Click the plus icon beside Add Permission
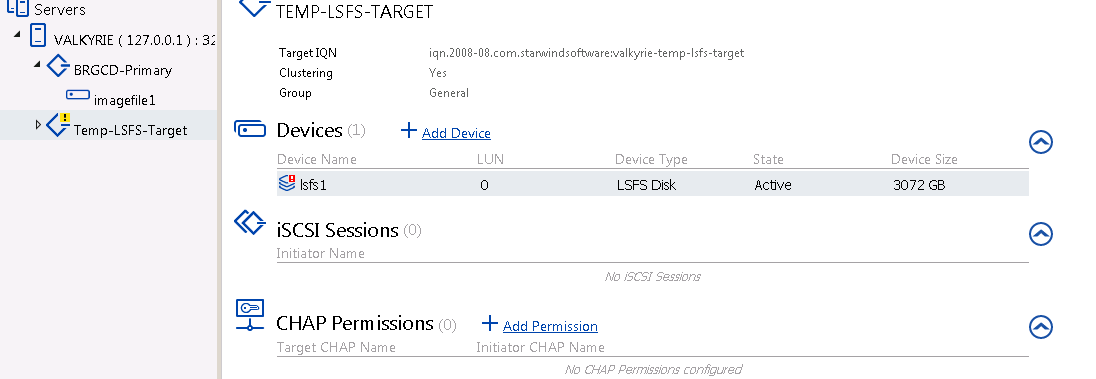The width and height of the screenshot is (1096, 379). pyautogui.click(x=490, y=323)
